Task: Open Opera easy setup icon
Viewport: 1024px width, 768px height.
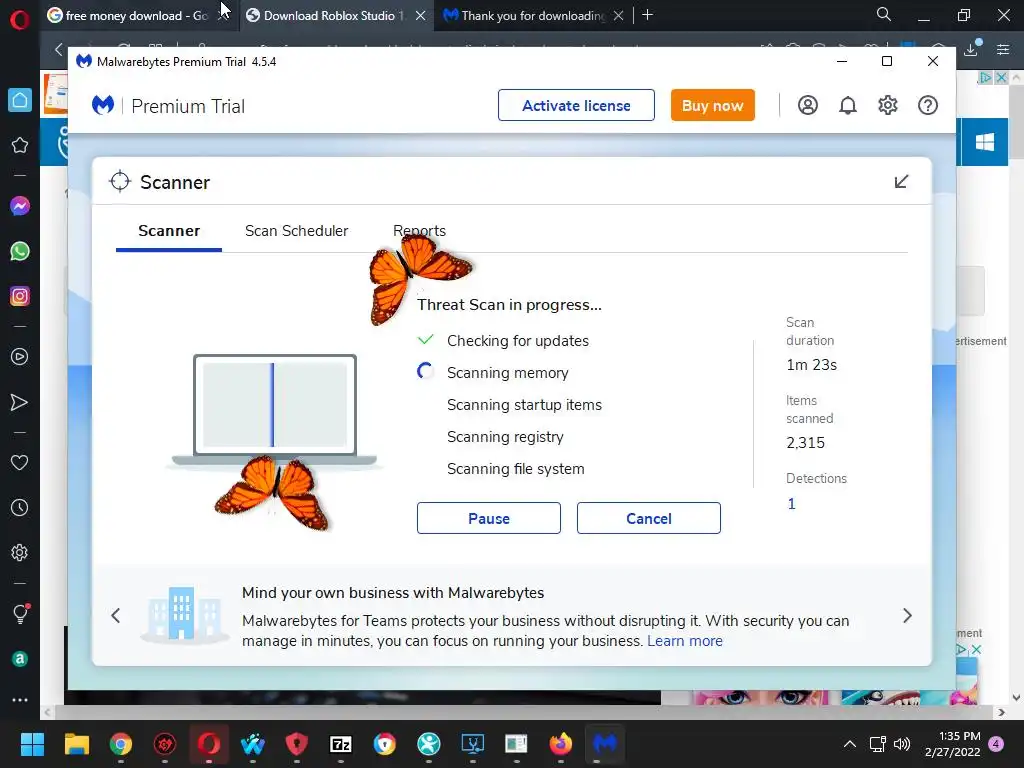Action: [x=1003, y=49]
